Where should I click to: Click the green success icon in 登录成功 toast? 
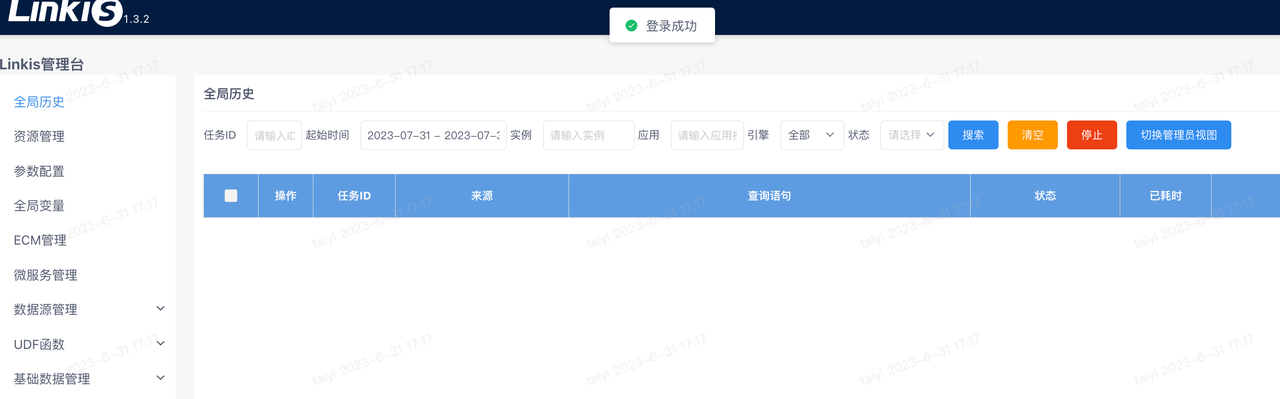click(x=631, y=26)
